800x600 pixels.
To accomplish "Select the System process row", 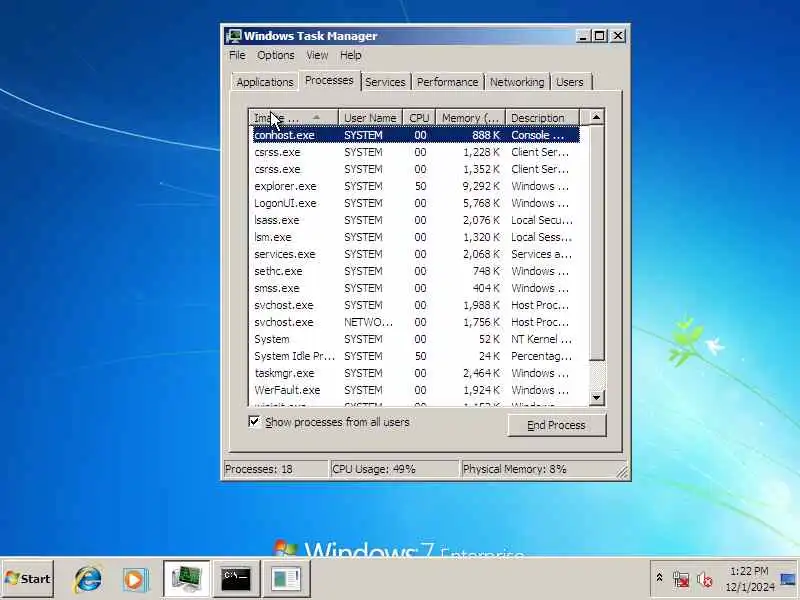I will point(416,339).
